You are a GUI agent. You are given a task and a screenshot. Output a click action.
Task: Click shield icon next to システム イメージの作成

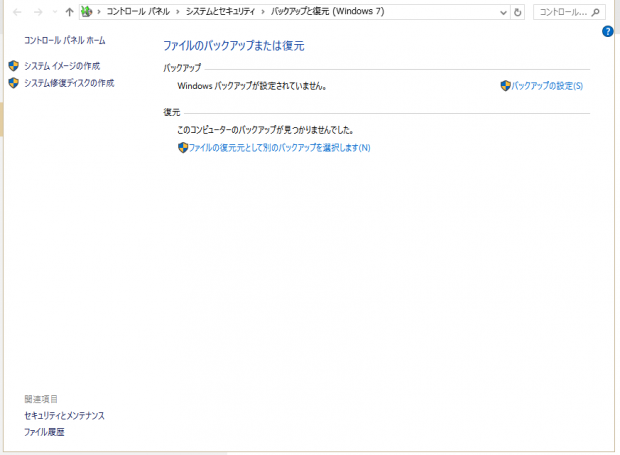pyautogui.click(x=14, y=66)
